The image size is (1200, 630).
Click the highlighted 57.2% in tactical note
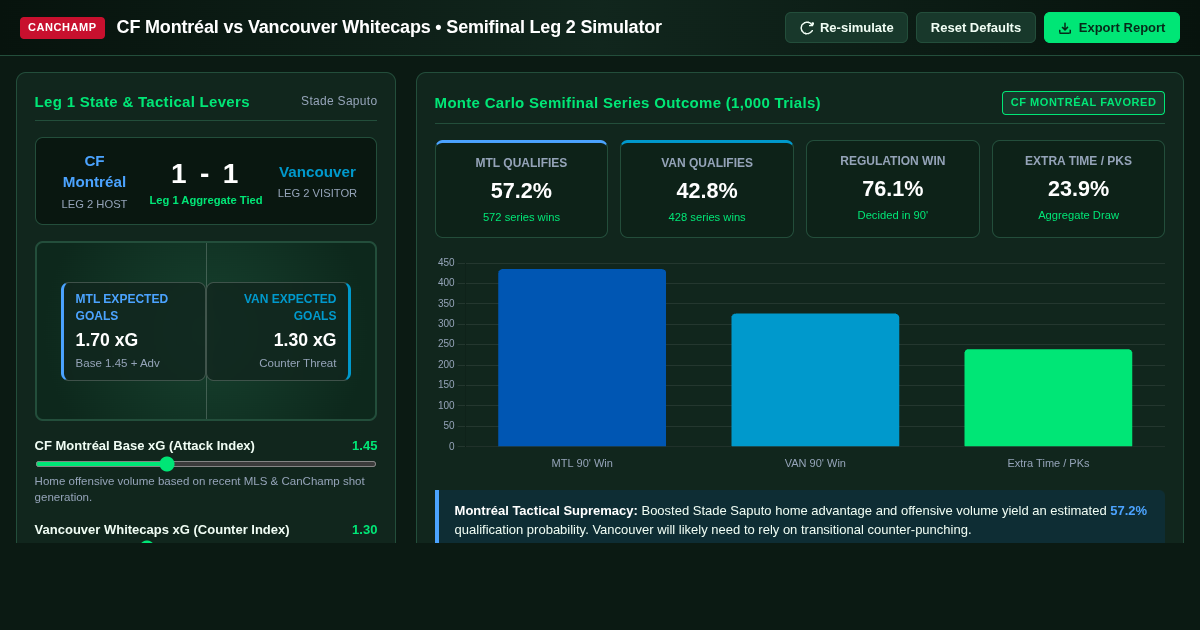[1128, 510]
